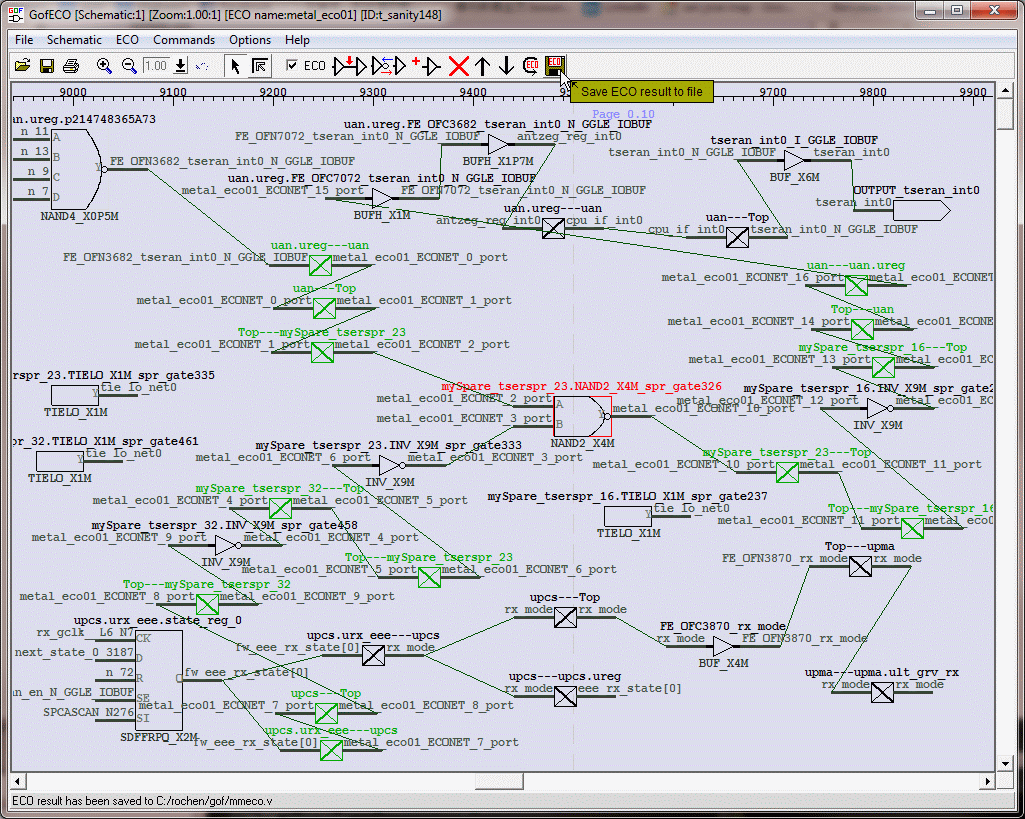
Task: Expand the Schematic menu
Action: (x=74, y=40)
